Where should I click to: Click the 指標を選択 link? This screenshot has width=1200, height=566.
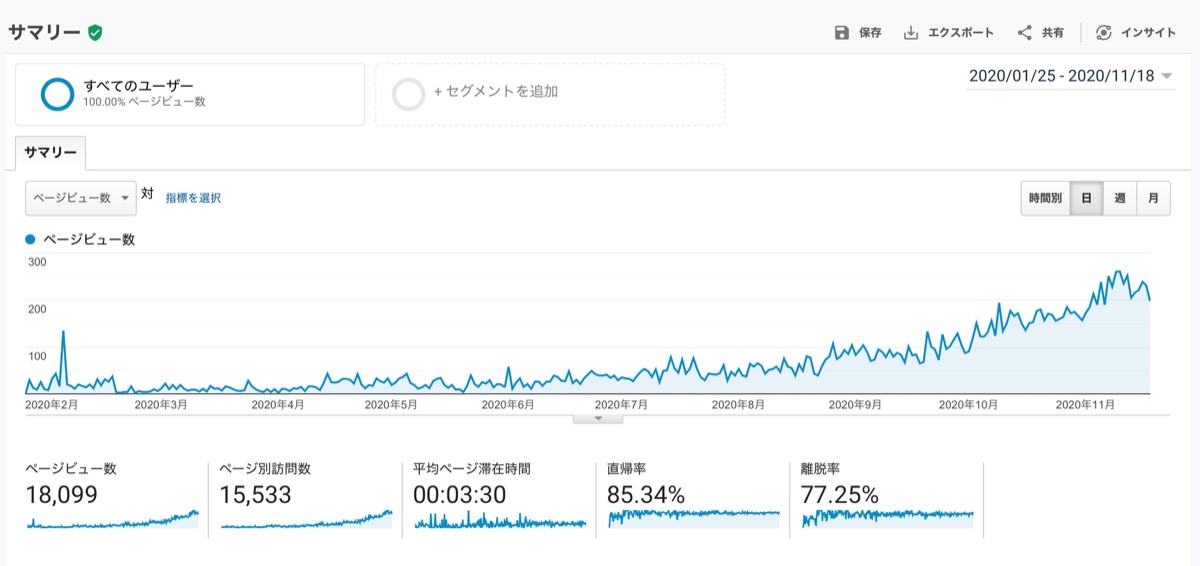click(193, 198)
